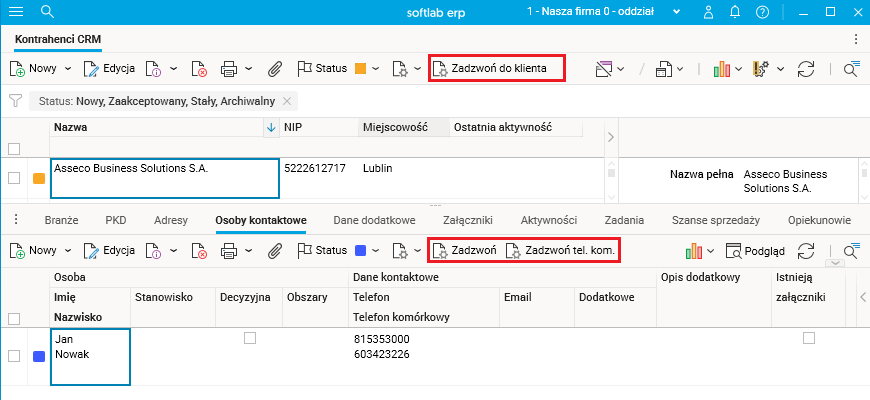Click the attachment paperclip in the top toolbar

coord(276,69)
